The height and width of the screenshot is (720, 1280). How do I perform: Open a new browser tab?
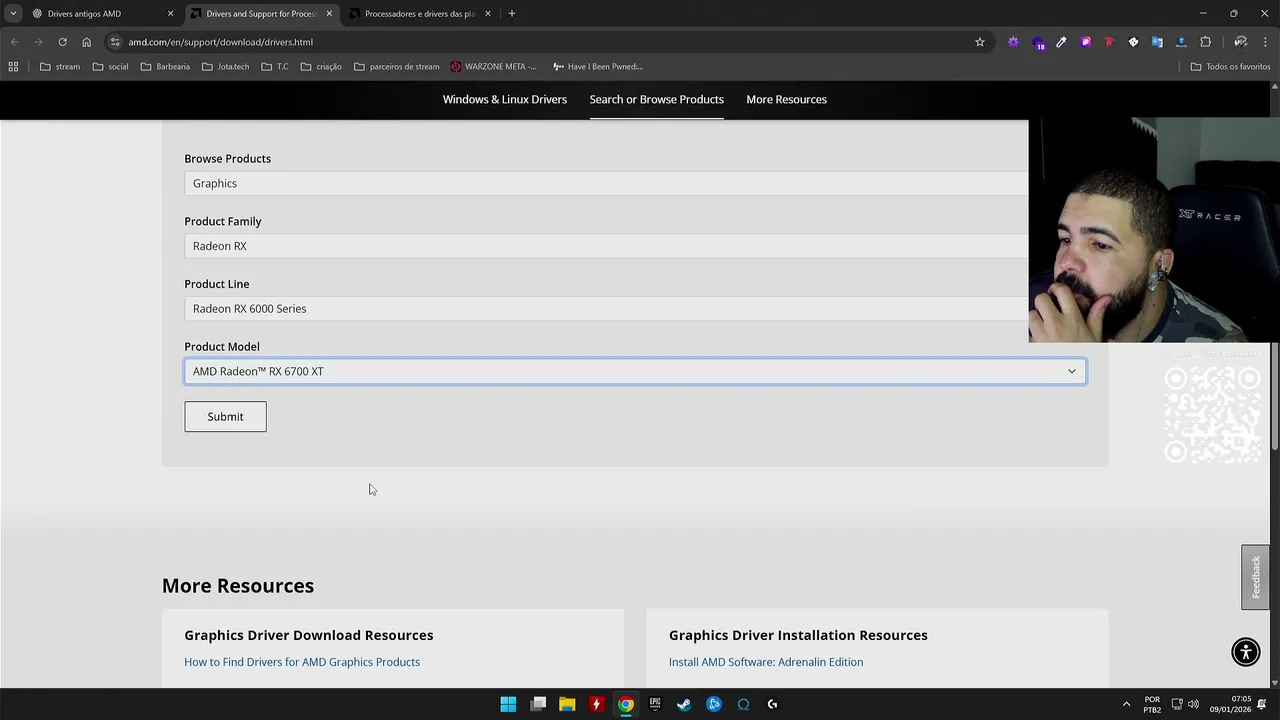pos(511,13)
